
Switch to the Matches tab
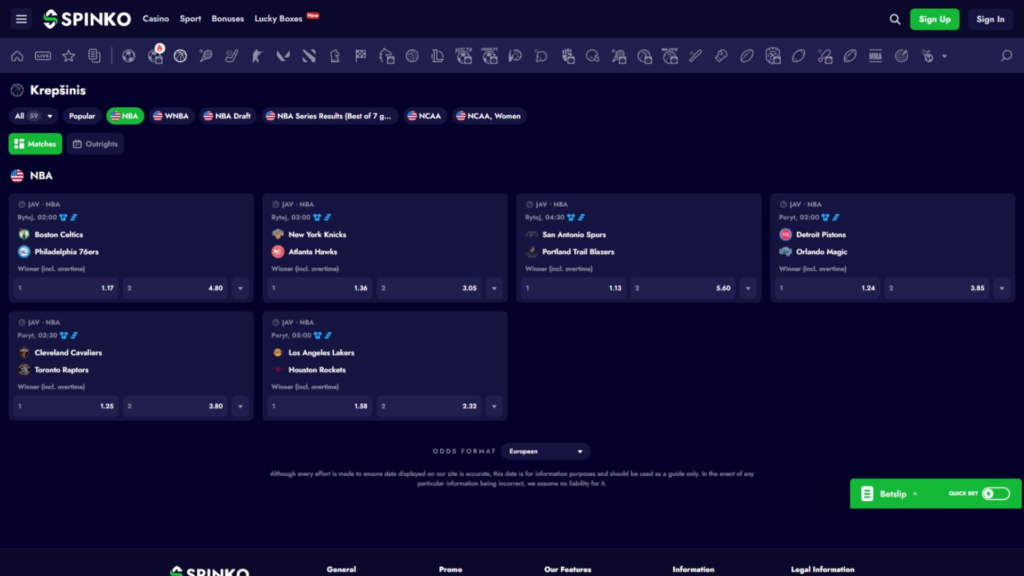[x=35, y=144]
